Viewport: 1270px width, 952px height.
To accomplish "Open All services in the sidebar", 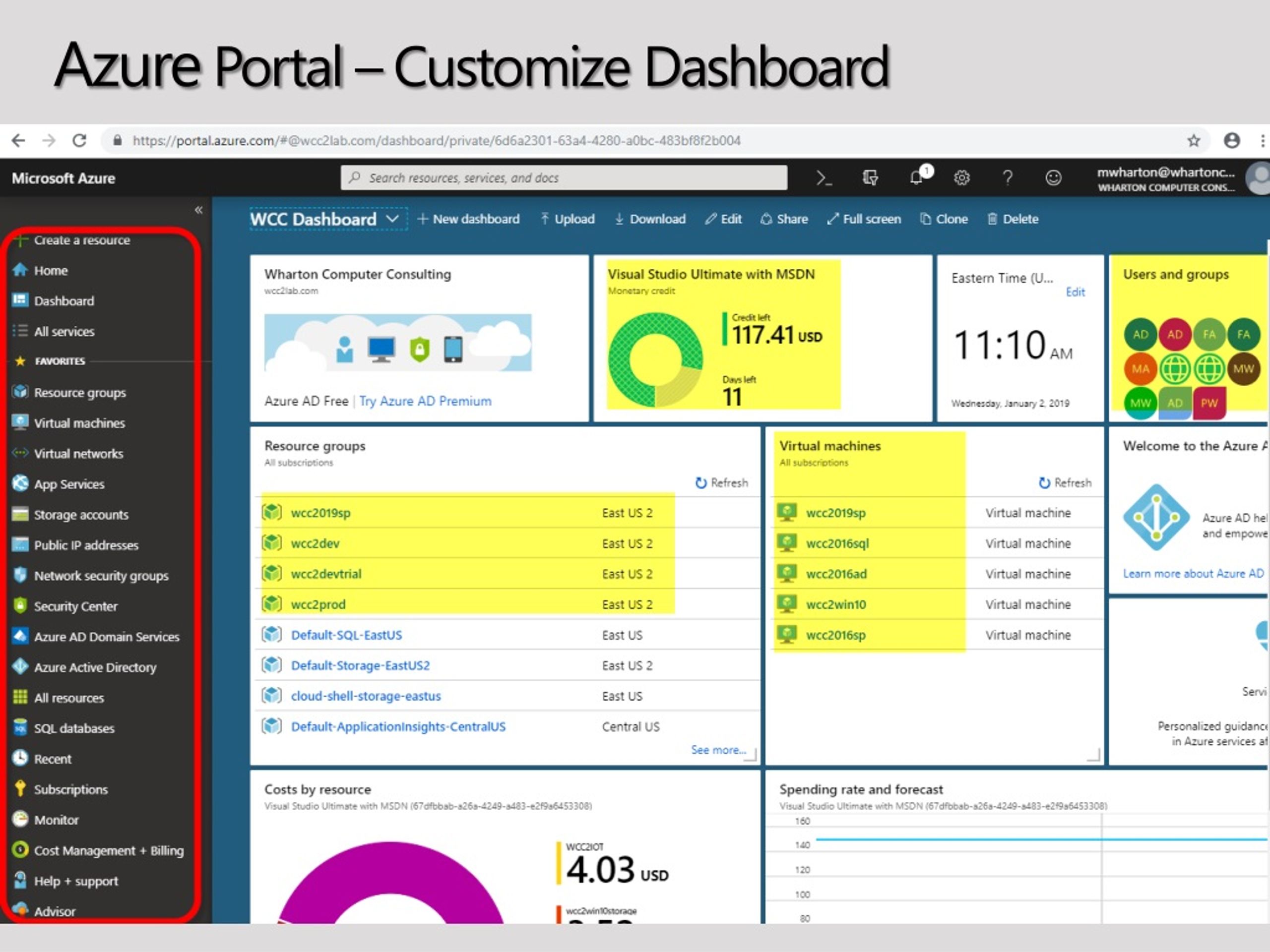I will (x=54, y=332).
